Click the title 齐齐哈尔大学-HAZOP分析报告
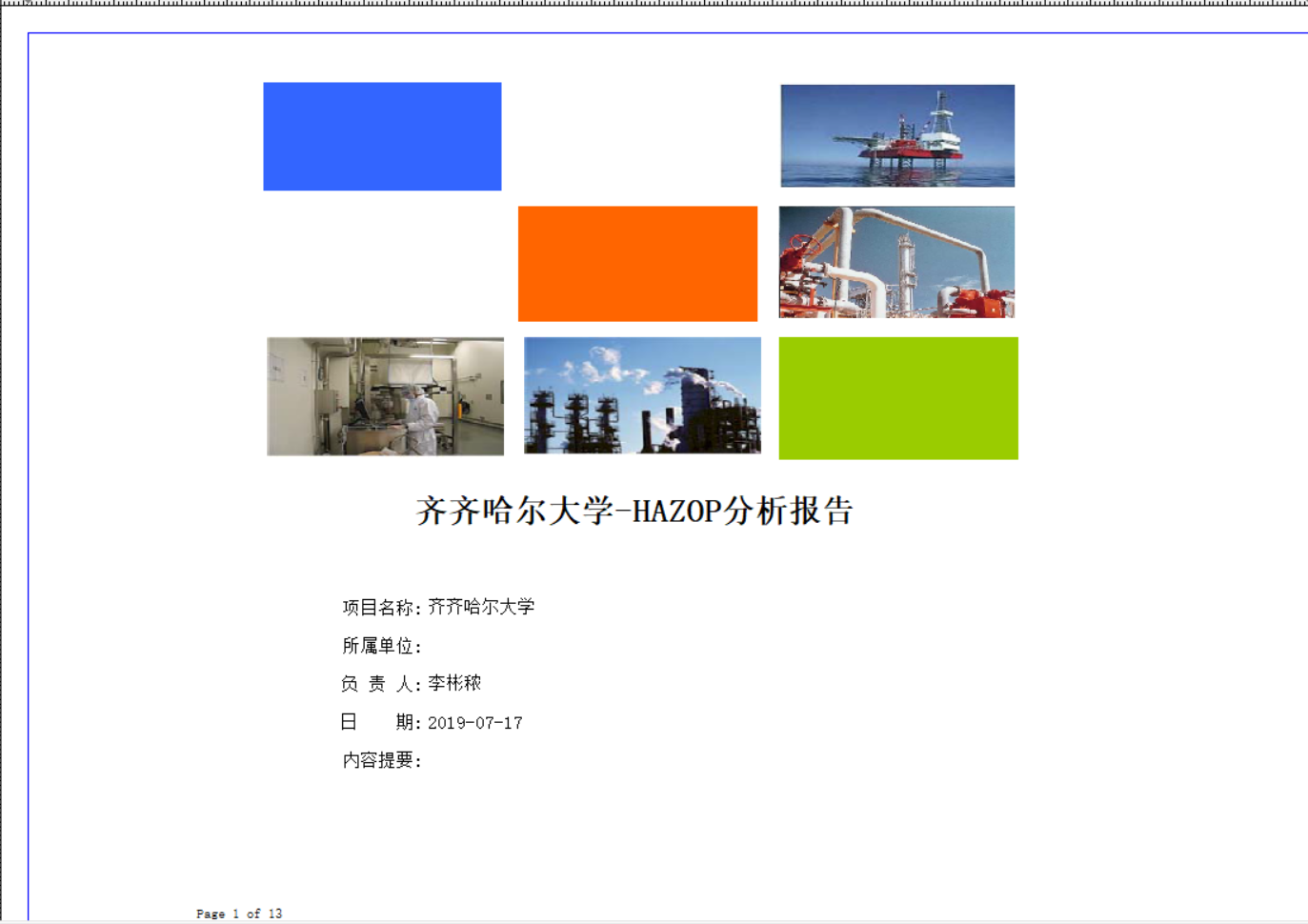This screenshot has width=1308, height=924. (634, 511)
